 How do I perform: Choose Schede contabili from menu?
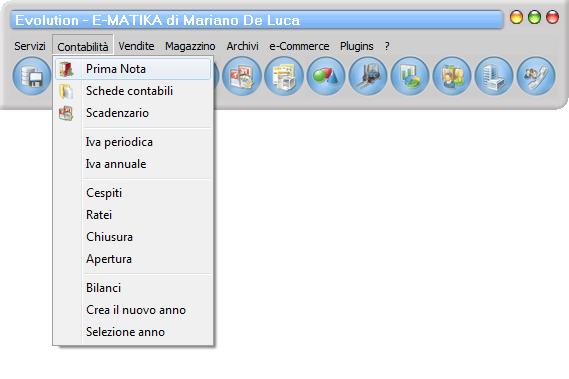[133, 91]
